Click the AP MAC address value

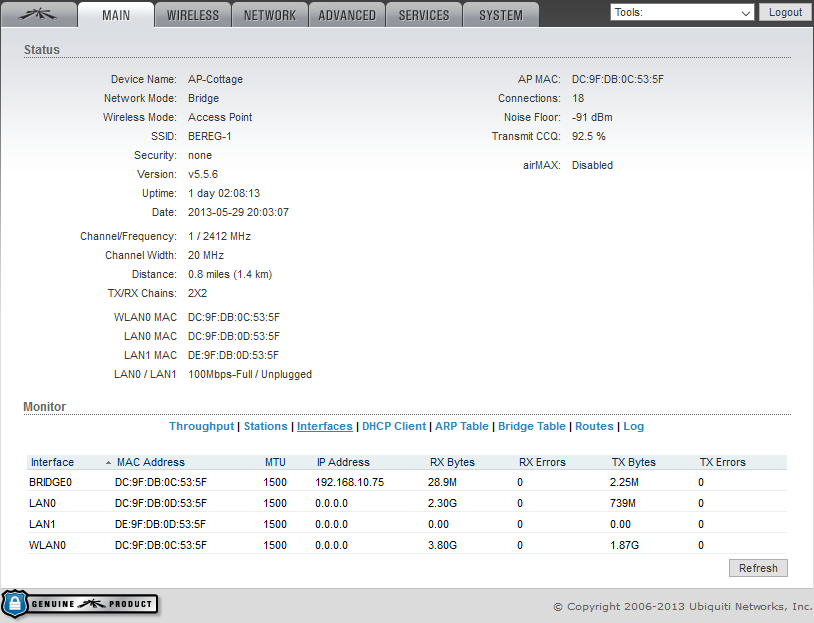pyautogui.click(x=618, y=79)
